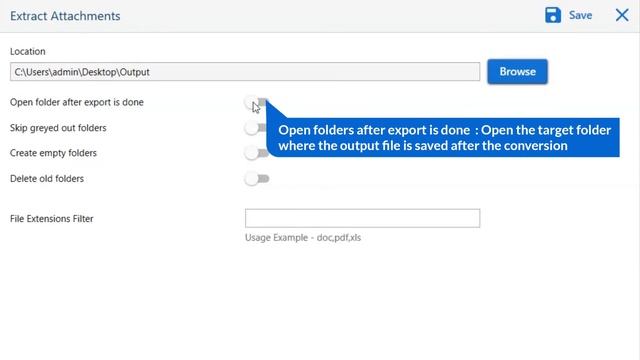Image resolution: width=640 pixels, height=360 pixels.
Task: Click the Location label
Action: click(28, 51)
